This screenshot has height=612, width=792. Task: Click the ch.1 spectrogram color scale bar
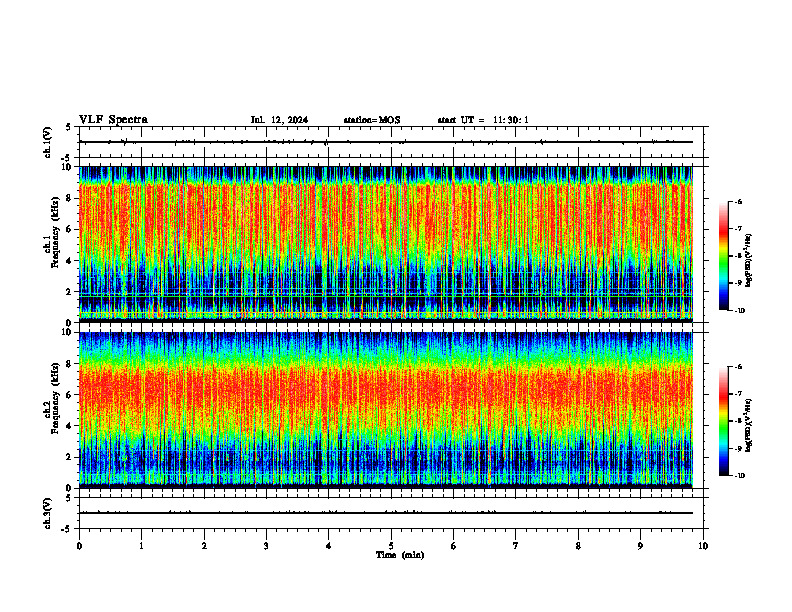(723, 256)
